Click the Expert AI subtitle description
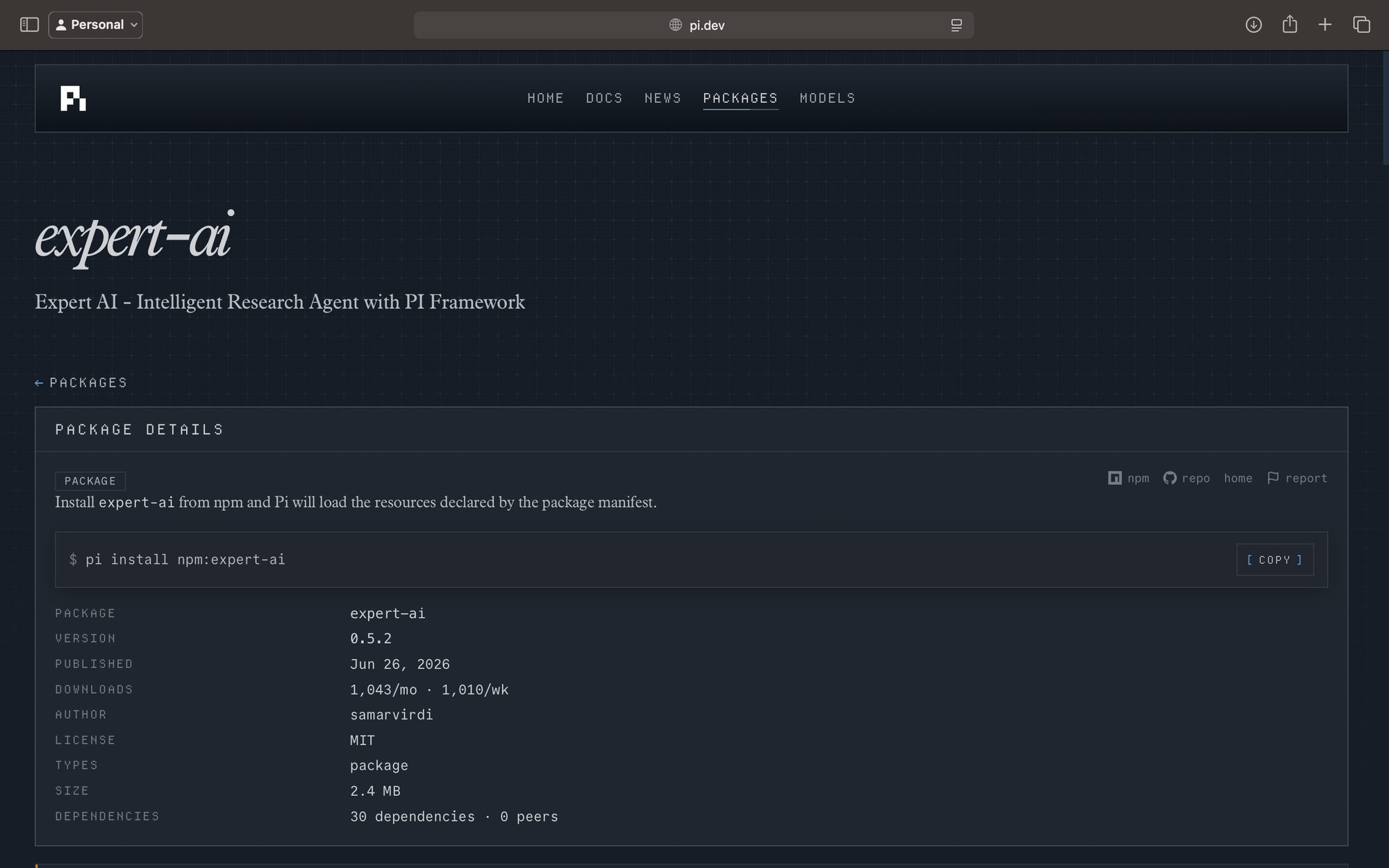 pyautogui.click(x=280, y=302)
